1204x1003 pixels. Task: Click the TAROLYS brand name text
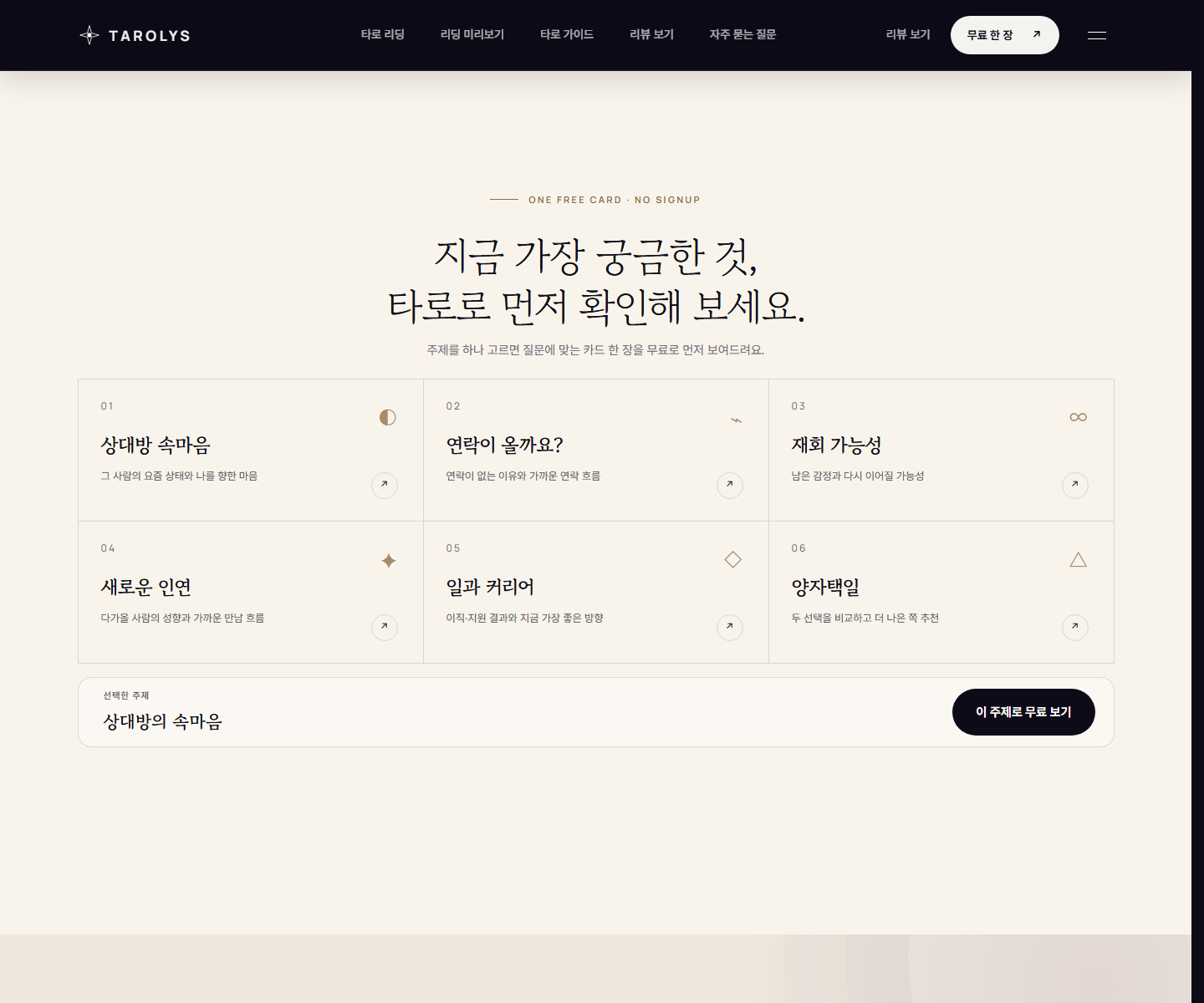click(150, 36)
